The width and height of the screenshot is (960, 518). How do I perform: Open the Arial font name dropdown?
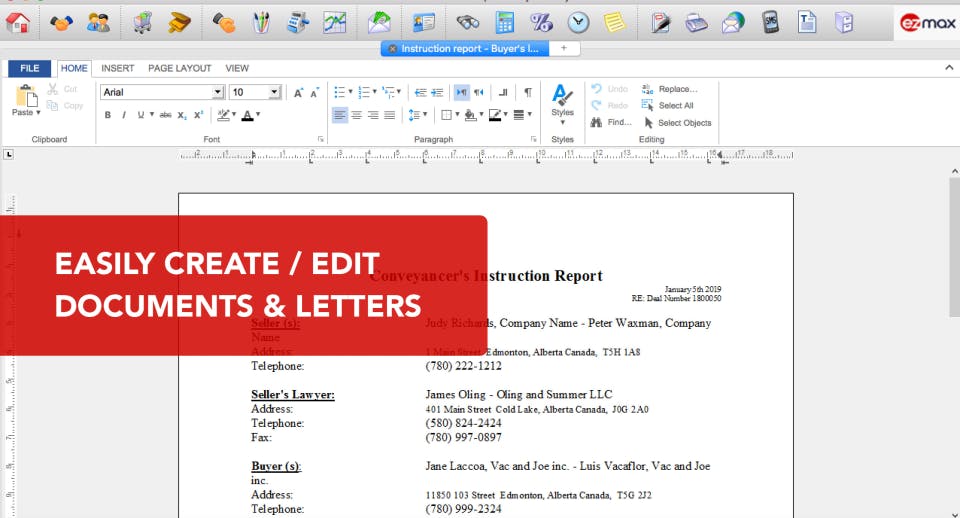click(217, 92)
